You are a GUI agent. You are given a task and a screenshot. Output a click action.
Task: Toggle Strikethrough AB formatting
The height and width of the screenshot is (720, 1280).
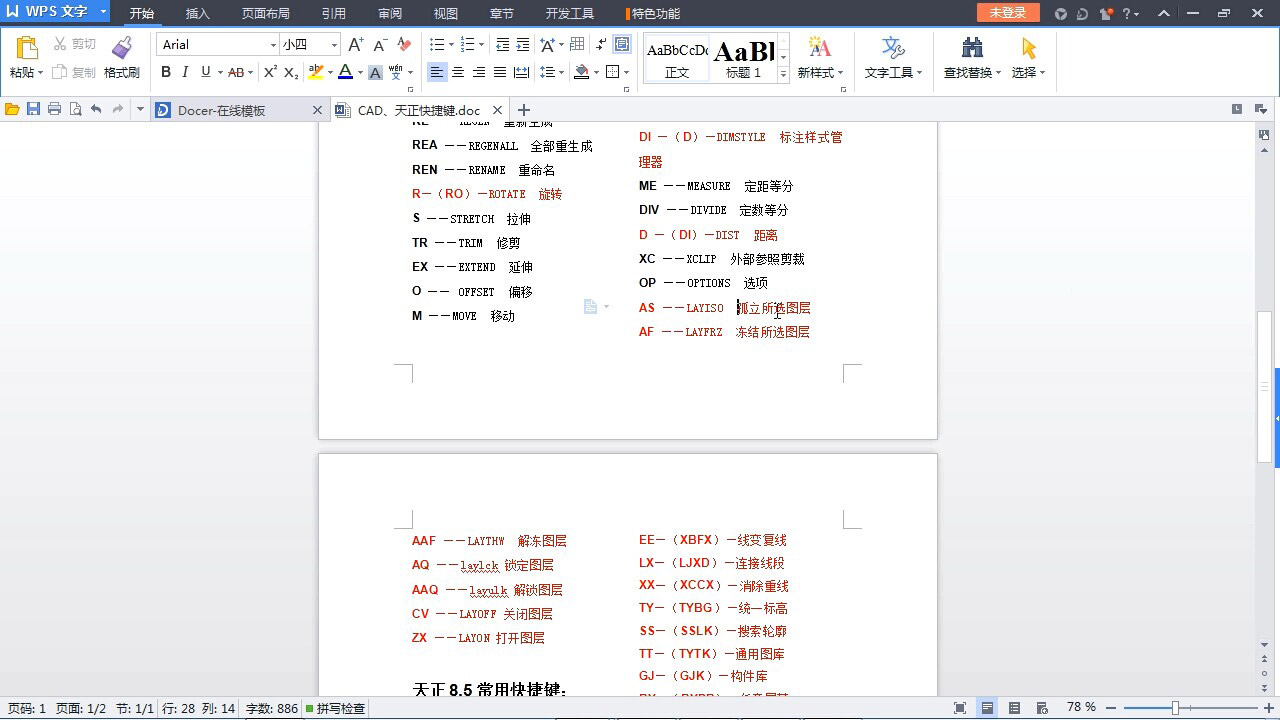coord(236,72)
